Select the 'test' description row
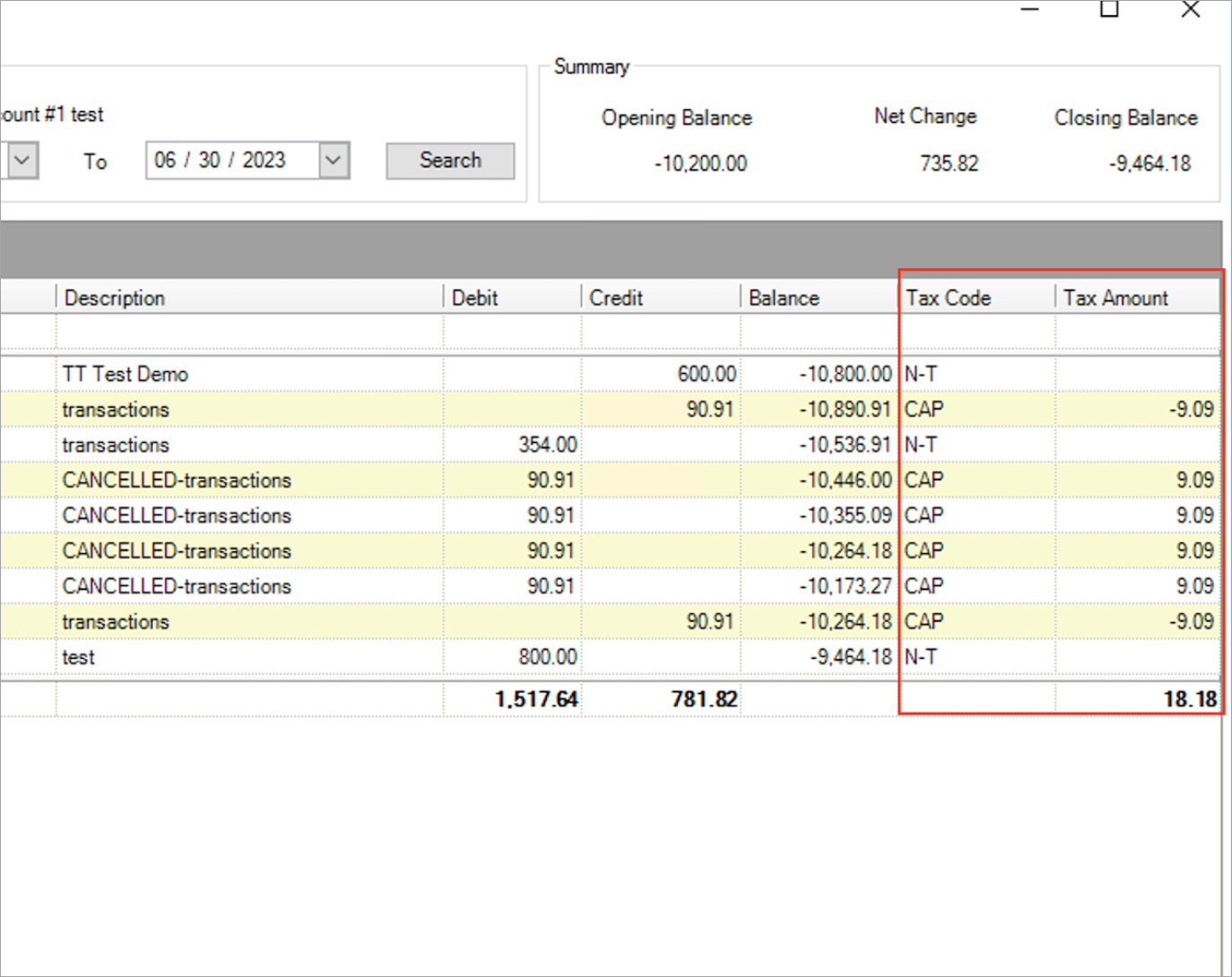Viewport: 1232px width, 977px height. (x=79, y=658)
